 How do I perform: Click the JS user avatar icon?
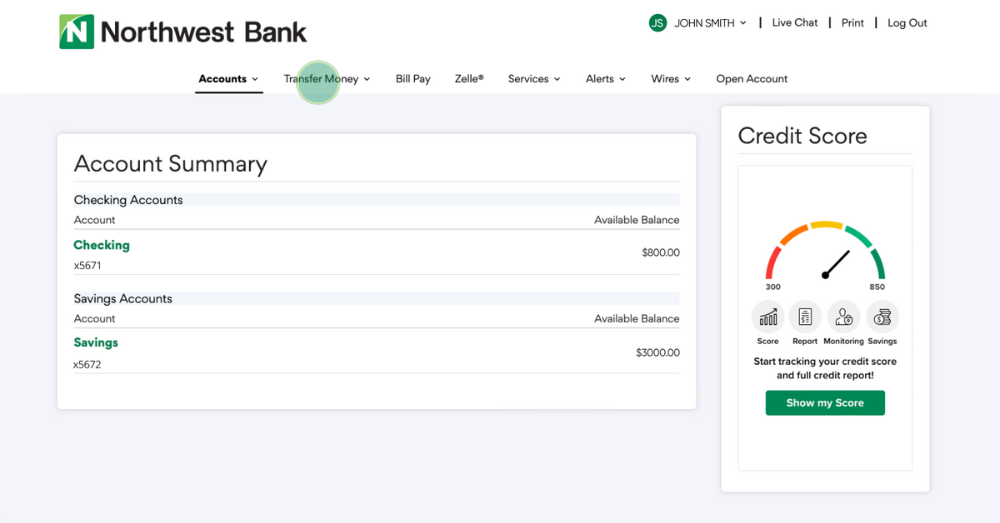pyautogui.click(x=657, y=23)
